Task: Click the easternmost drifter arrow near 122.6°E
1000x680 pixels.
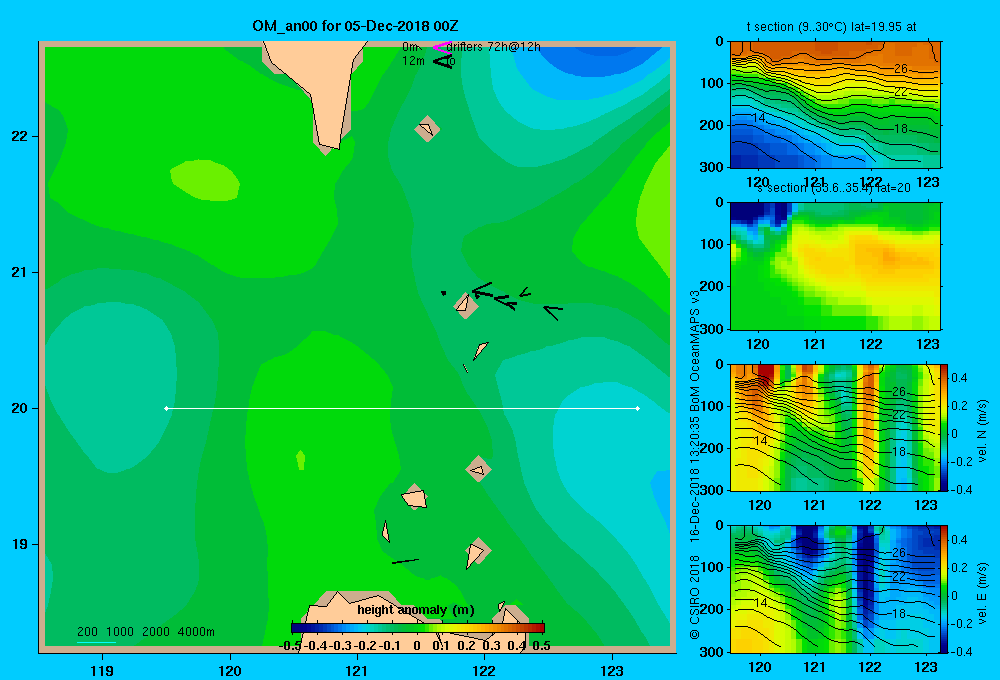Action: 553,312
